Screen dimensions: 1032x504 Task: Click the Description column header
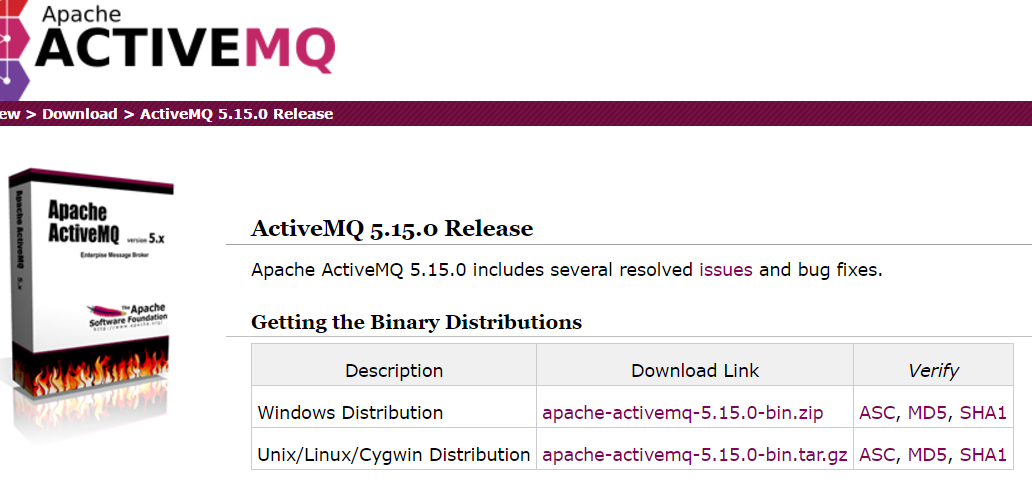point(394,371)
